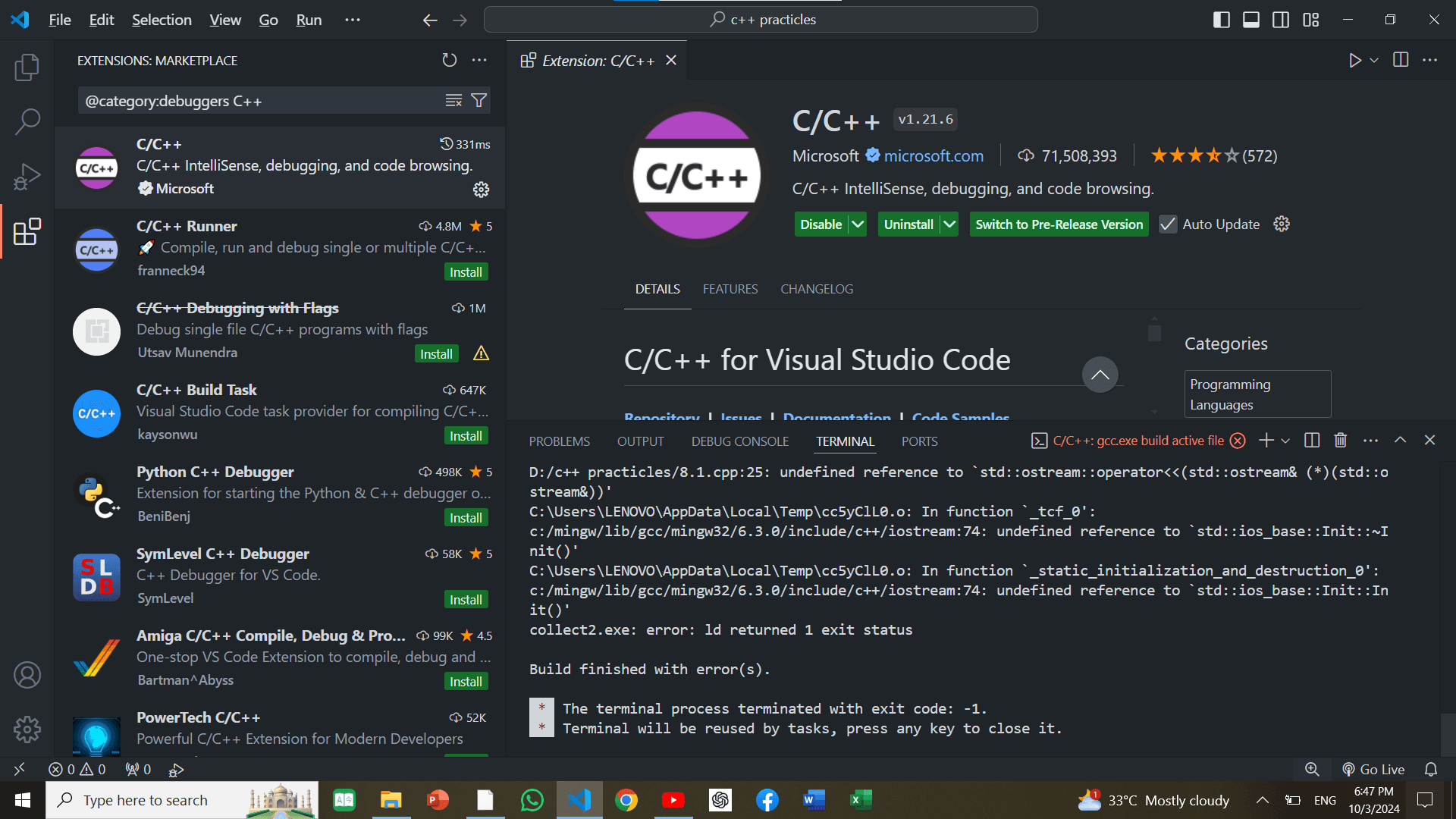Toggle the bottom panel layout icon
The width and height of the screenshot is (1456, 819).
1251,20
